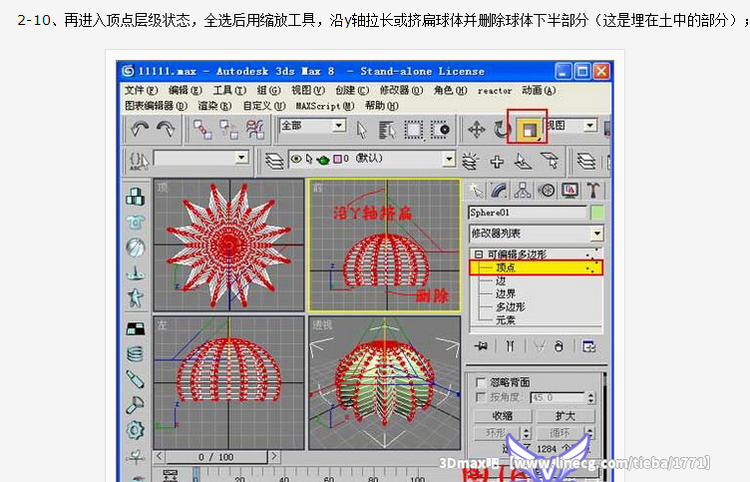This screenshot has height=482, width=750.
Task: Switch to the Modify command panel tab
Action: (499, 190)
